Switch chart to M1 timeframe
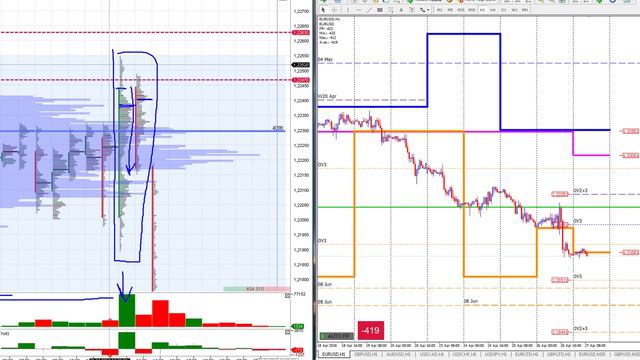This screenshot has height=360, width=640. pos(439,10)
